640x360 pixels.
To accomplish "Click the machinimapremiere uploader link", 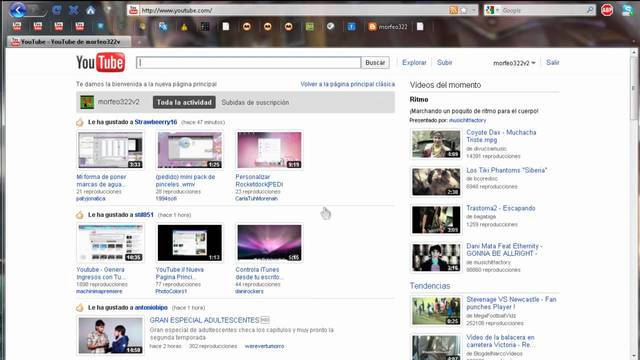I will (x=99, y=291).
